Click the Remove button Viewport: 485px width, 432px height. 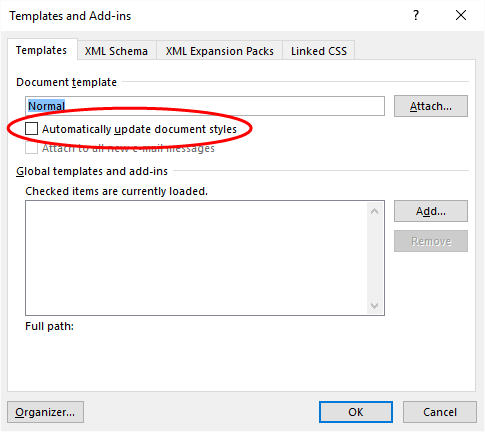[x=431, y=241]
